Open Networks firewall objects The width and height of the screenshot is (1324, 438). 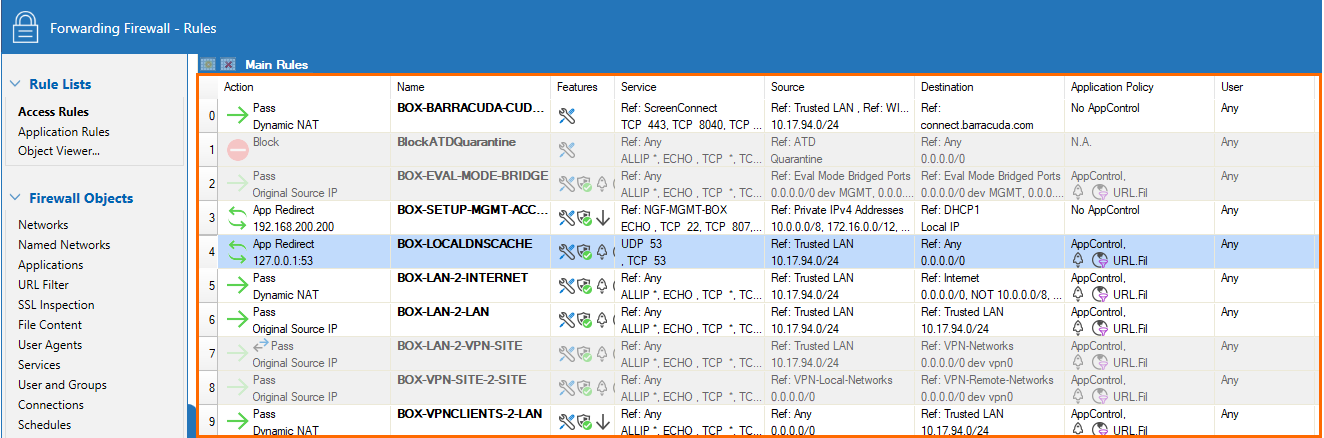(x=43, y=225)
